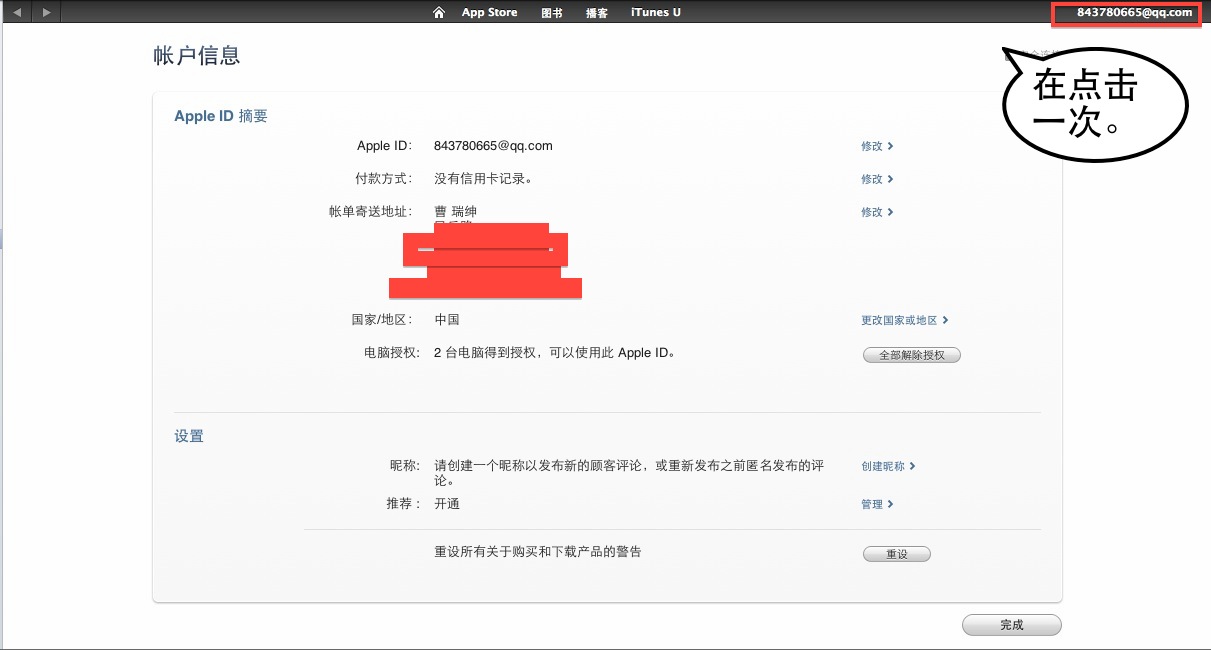Click 修改 next to Apple ID
1211x650 pixels.
(876, 146)
